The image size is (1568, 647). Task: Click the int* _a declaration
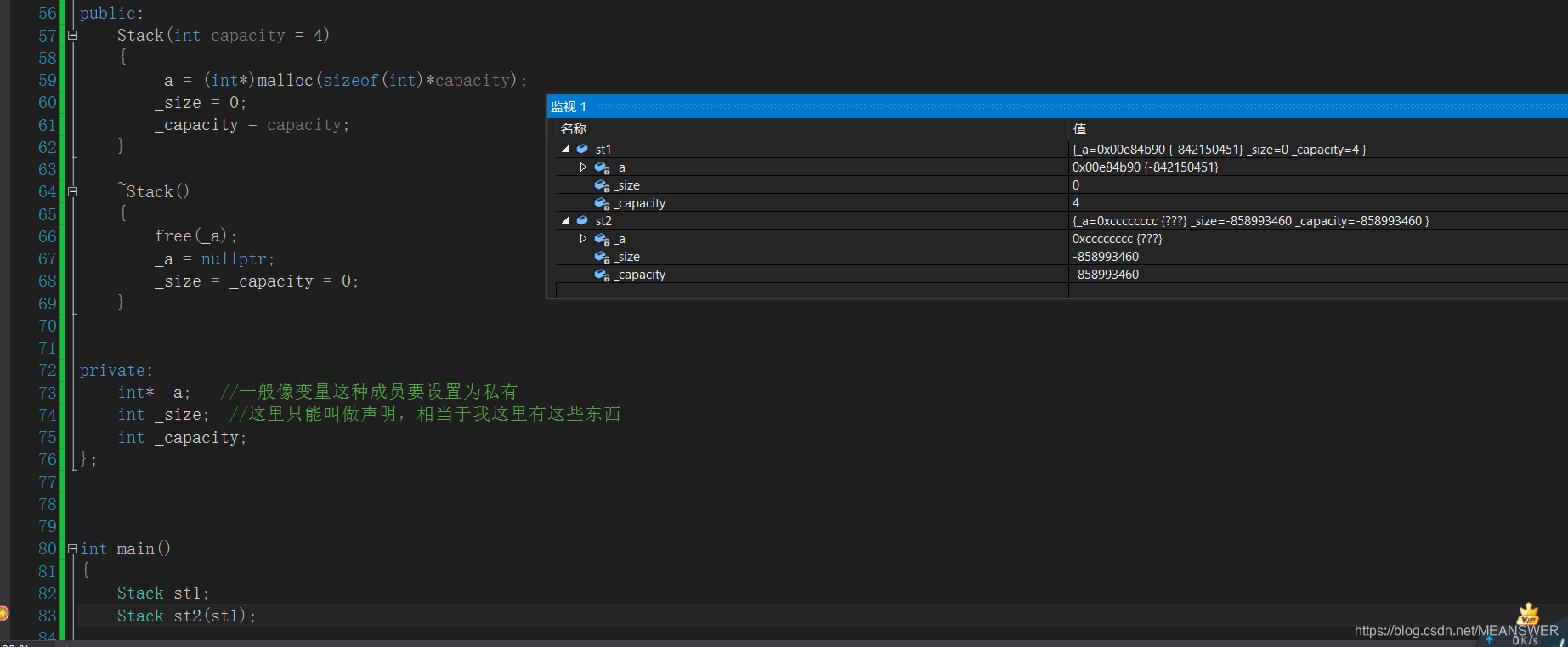click(154, 393)
